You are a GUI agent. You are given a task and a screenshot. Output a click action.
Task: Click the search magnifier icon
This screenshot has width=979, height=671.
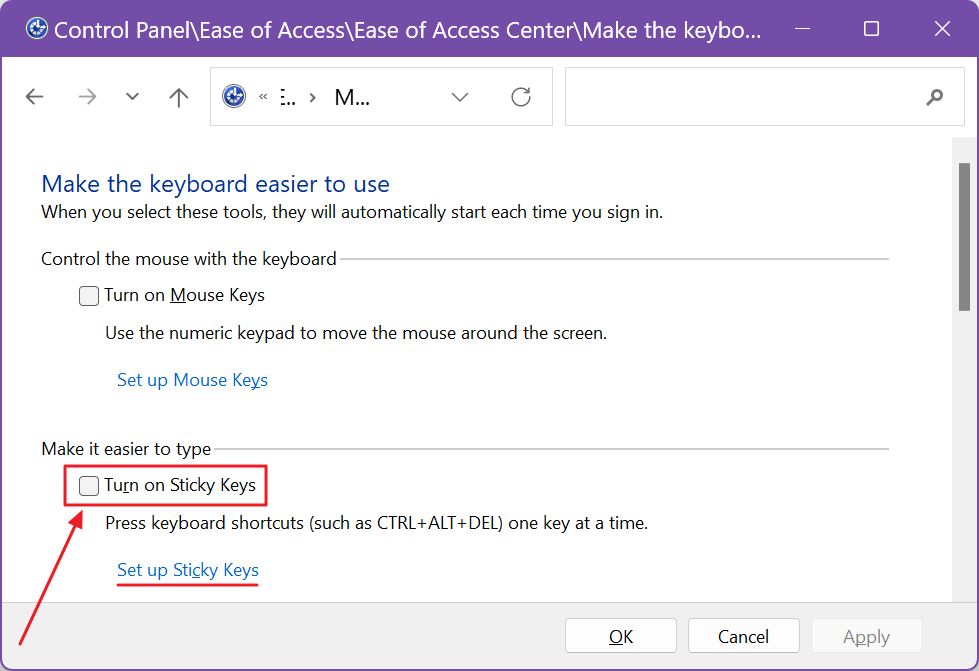(x=933, y=96)
